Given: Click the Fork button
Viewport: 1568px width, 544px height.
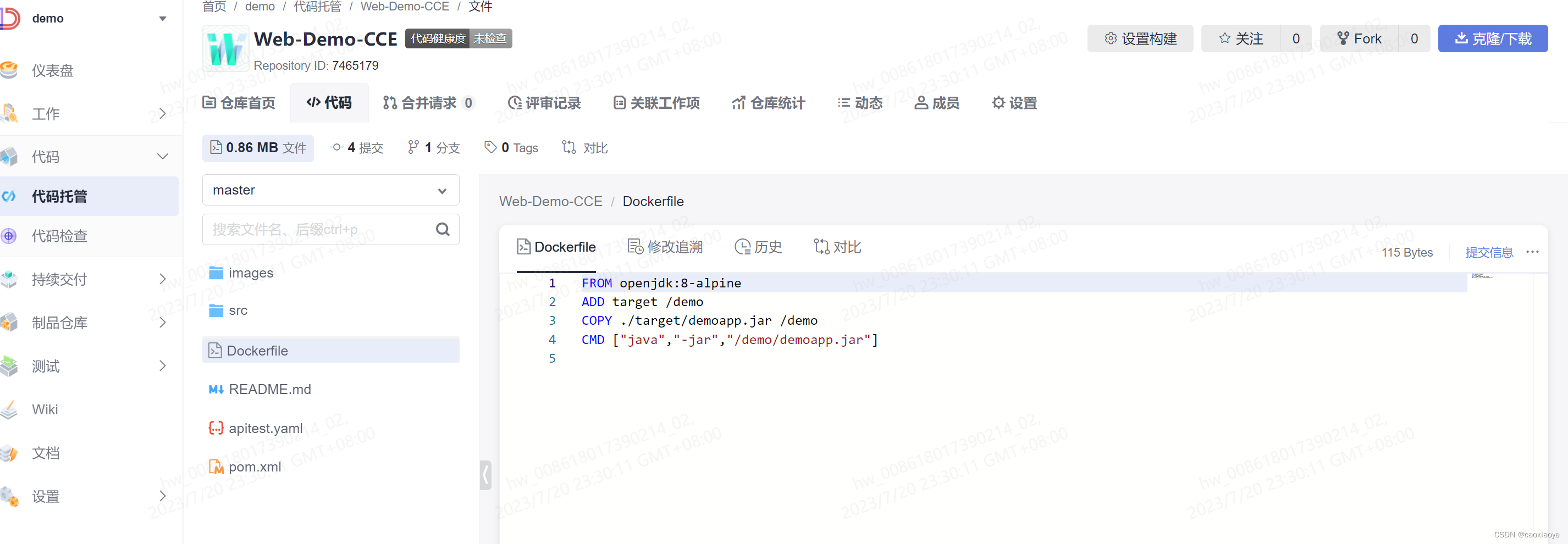Looking at the screenshot, I should tap(1359, 39).
